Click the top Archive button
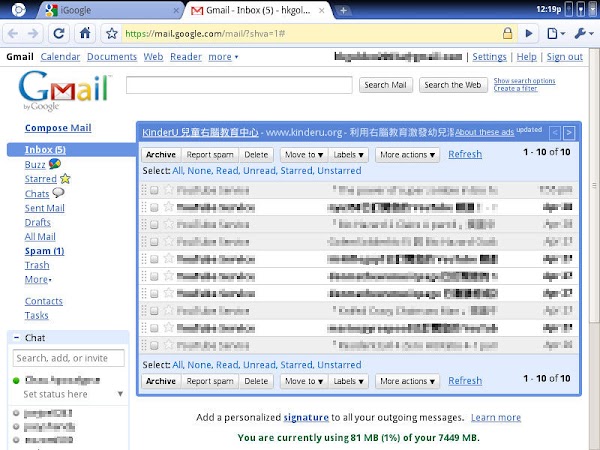The height and width of the screenshot is (450, 600). coord(161,155)
